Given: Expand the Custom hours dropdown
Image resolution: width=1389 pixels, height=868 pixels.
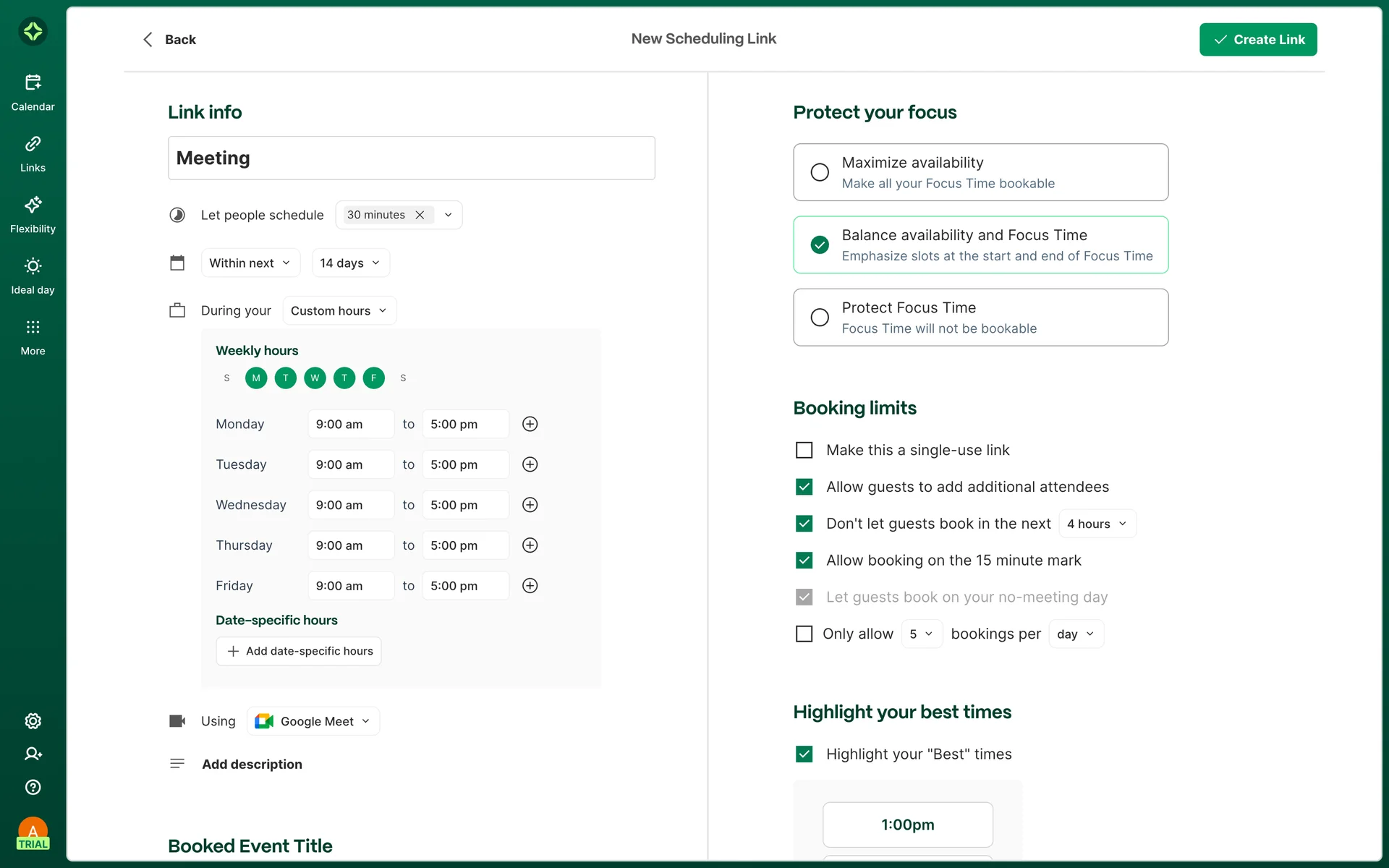Looking at the screenshot, I should coord(339,311).
